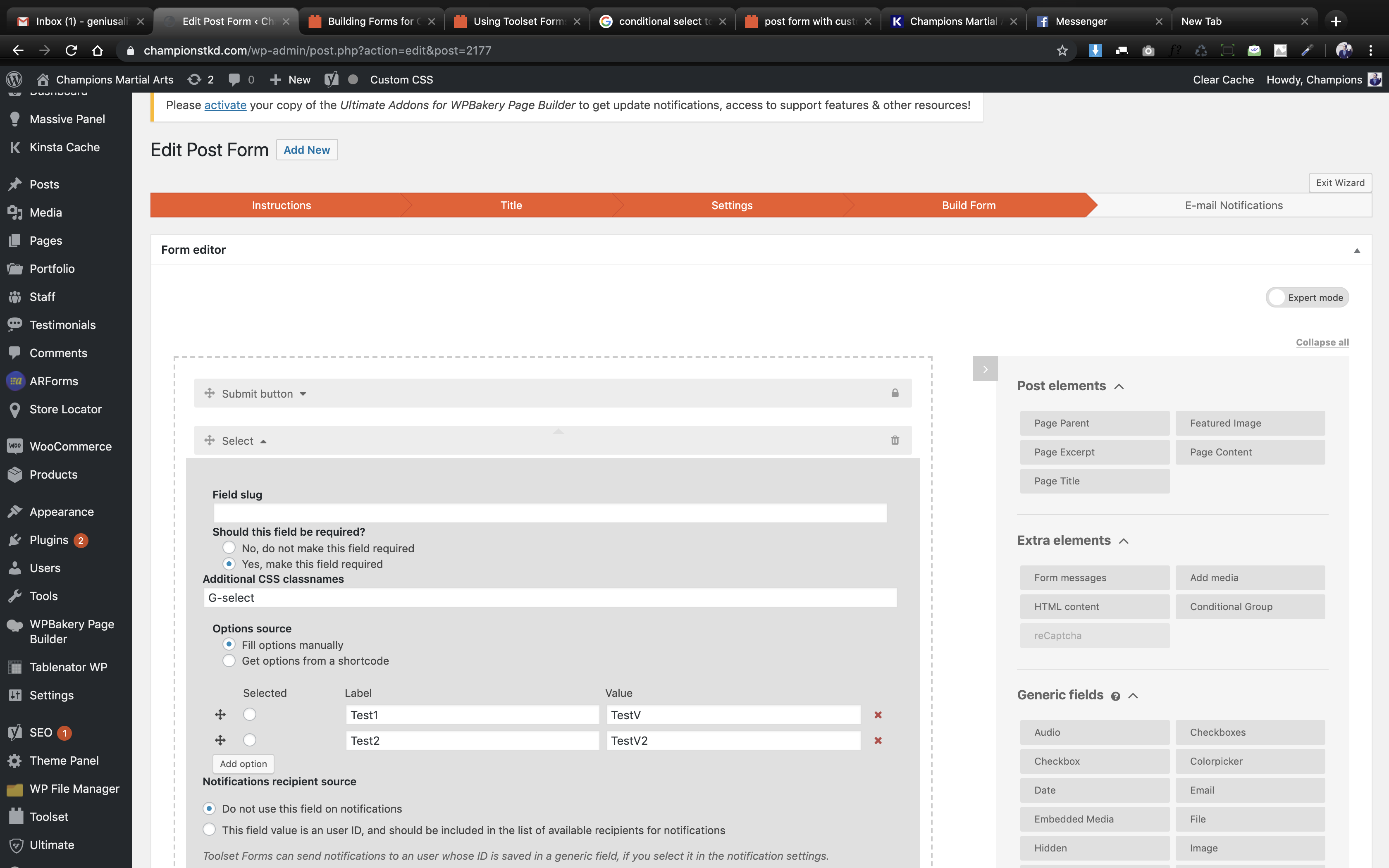Open the Chrome profile avatar
This screenshot has height=868, width=1389.
point(1344,50)
